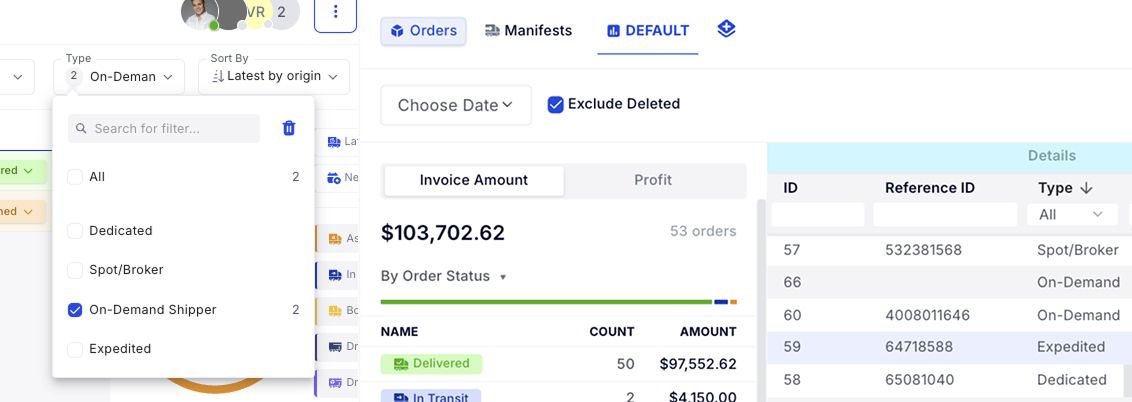This screenshot has height=402, width=1132.
Task: Check the Dedicated filter option
Action: click(75, 231)
